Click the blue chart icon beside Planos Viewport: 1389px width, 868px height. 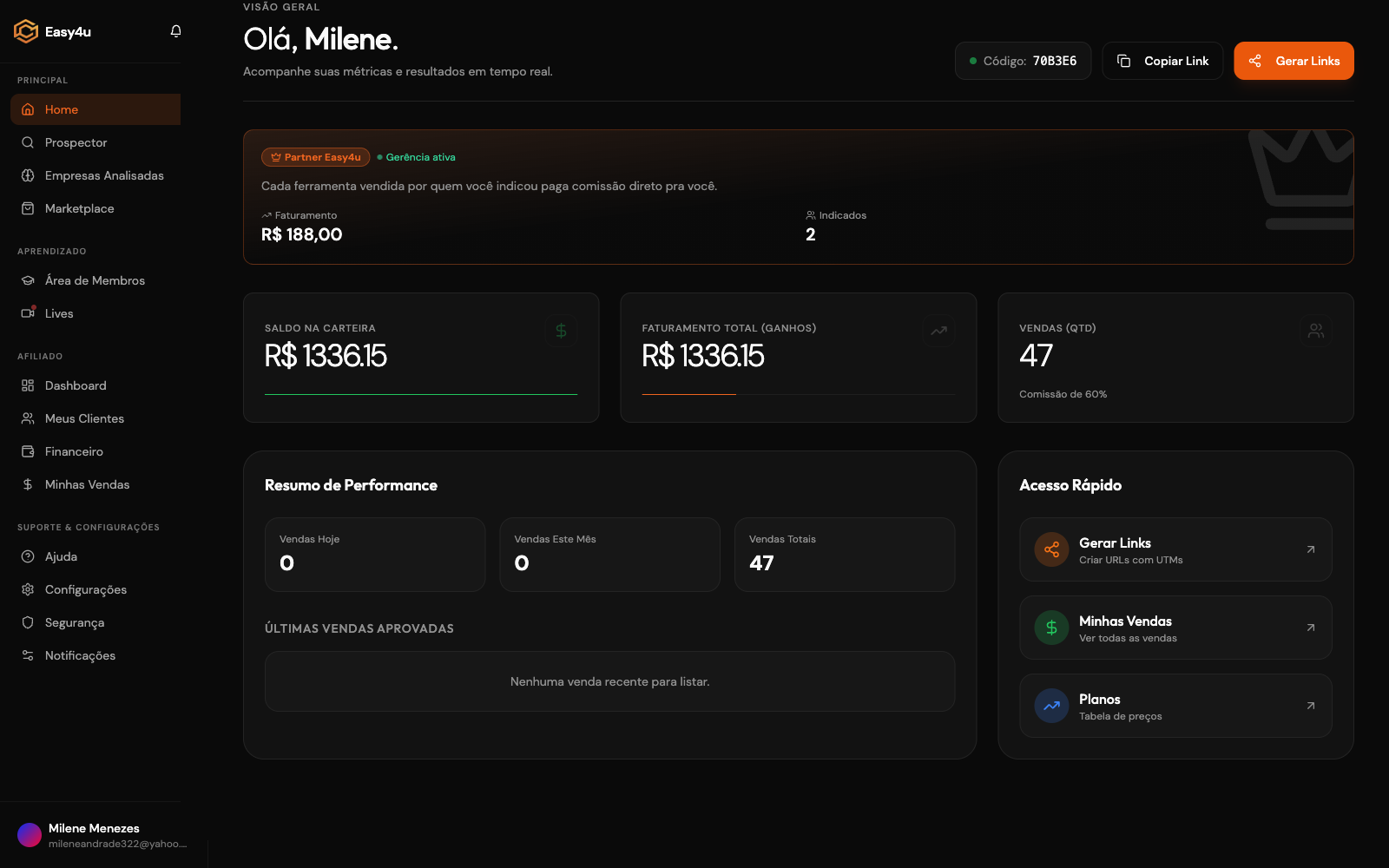[x=1051, y=706]
